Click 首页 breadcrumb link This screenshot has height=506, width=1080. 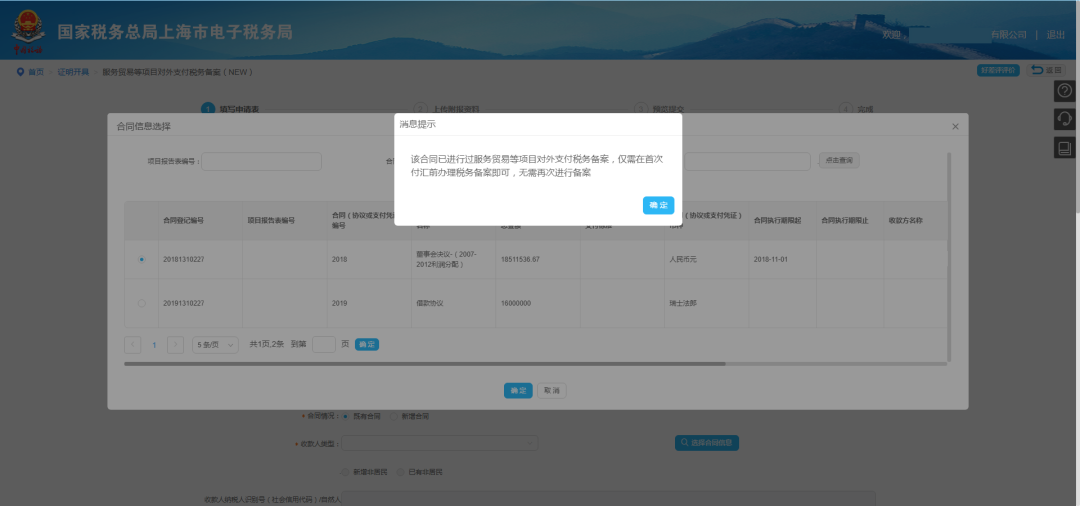point(36,72)
